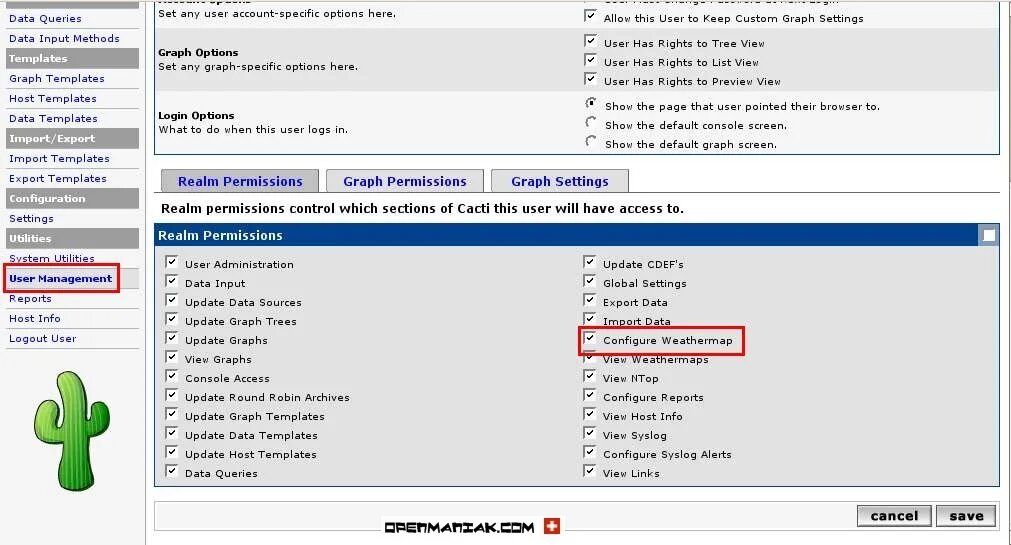The height and width of the screenshot is (545, 1011).
Task: Click the cancel button
Action: point(894,516)
